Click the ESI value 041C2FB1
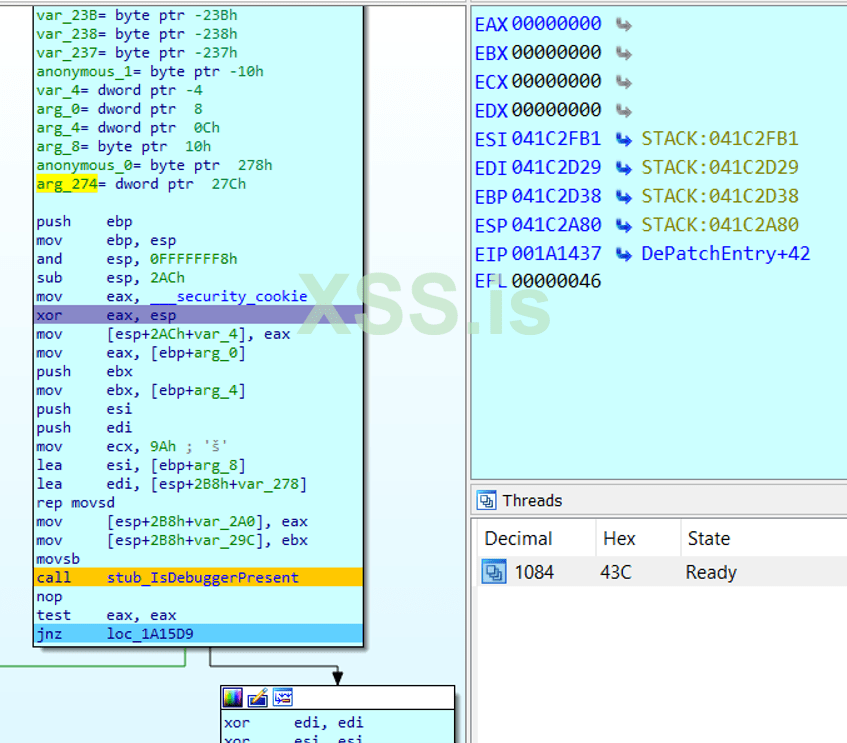This screenshot has width=847, height=743. [556, 139]
